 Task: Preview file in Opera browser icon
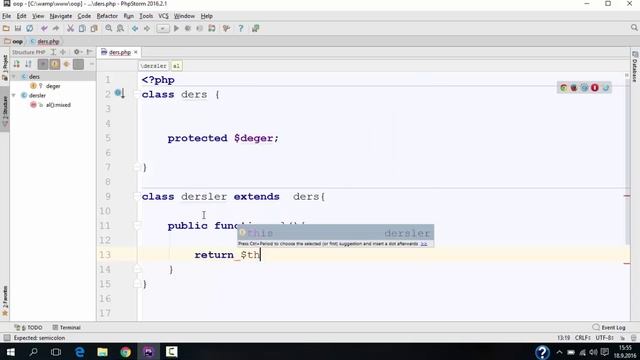coord(595,87)
